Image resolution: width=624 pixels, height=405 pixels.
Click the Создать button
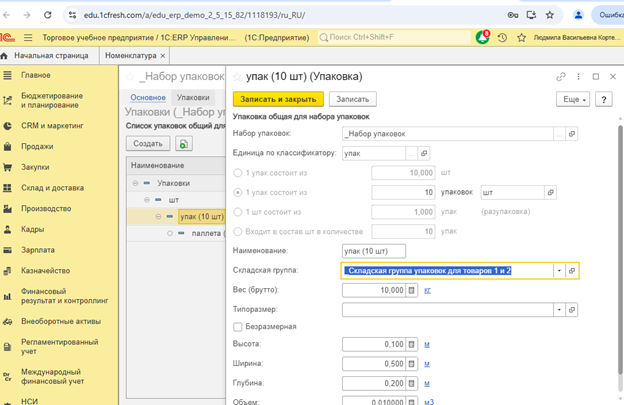pyautogui.click(x=148, y=144)
